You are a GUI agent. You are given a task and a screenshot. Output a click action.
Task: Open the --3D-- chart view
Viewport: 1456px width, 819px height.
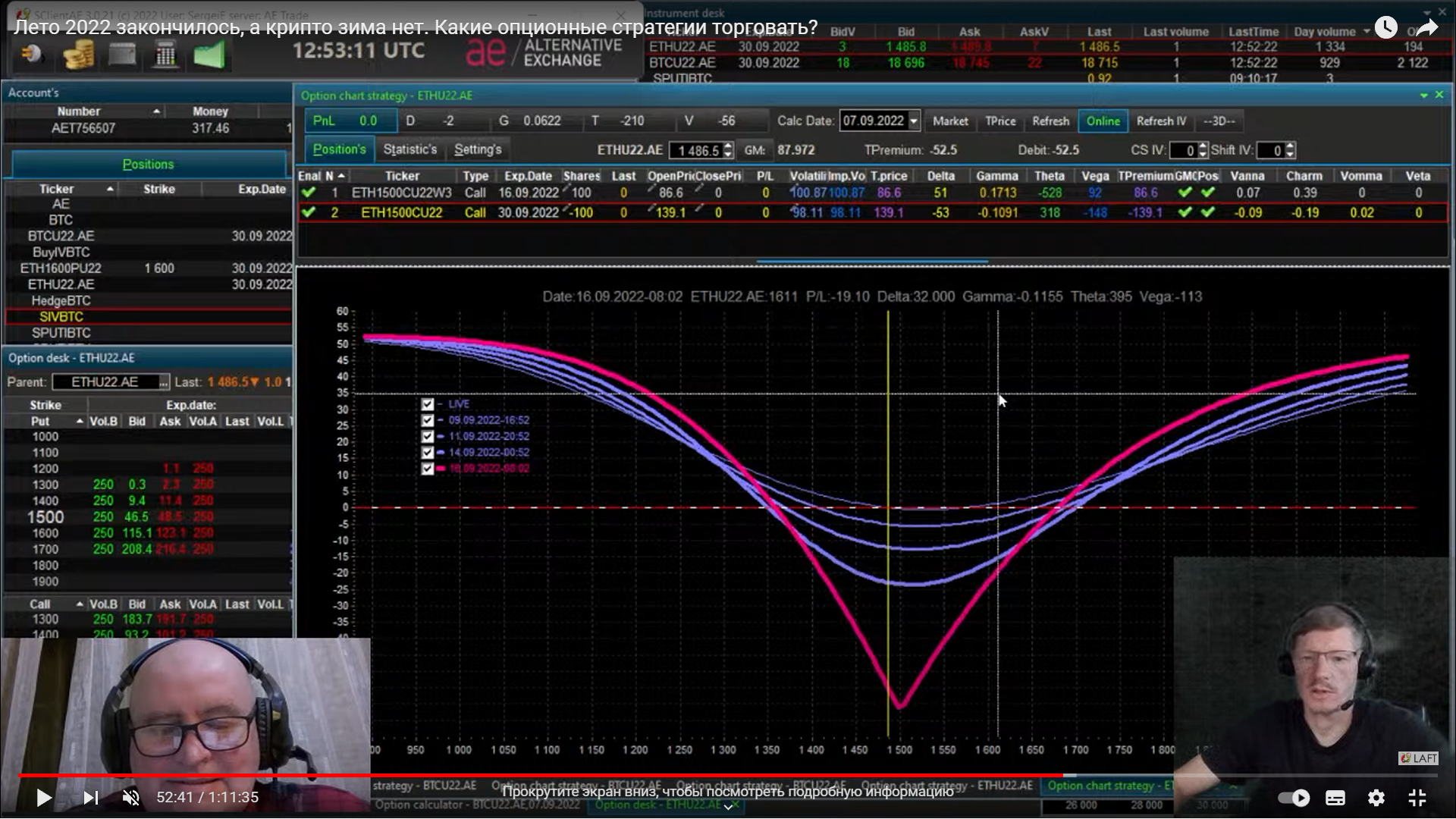1219,121
